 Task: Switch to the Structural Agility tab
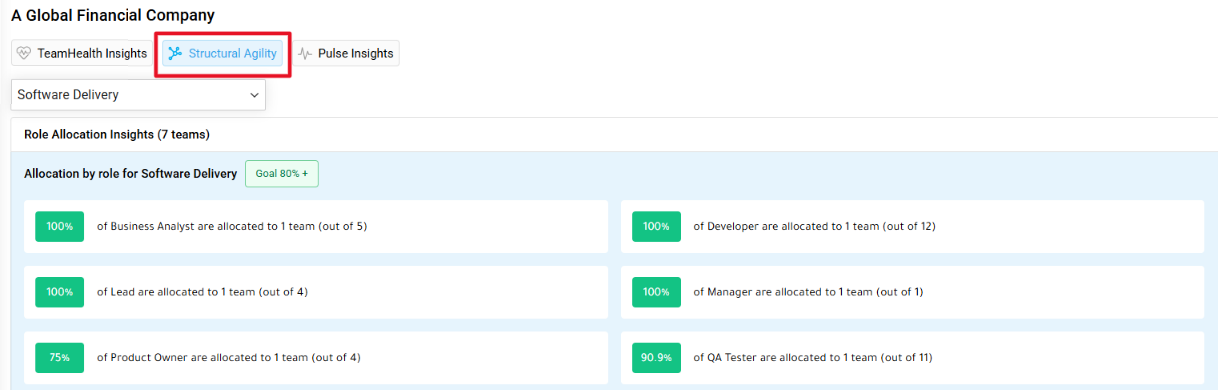223,53
